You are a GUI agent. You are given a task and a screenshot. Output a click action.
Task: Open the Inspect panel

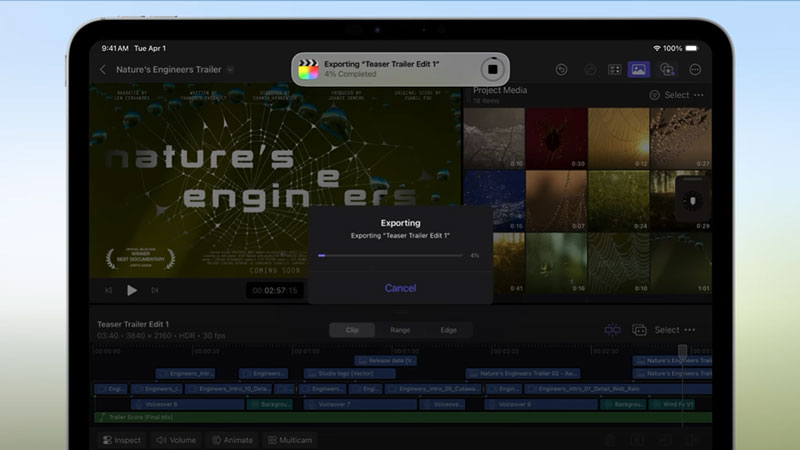(x=122, y=440)
